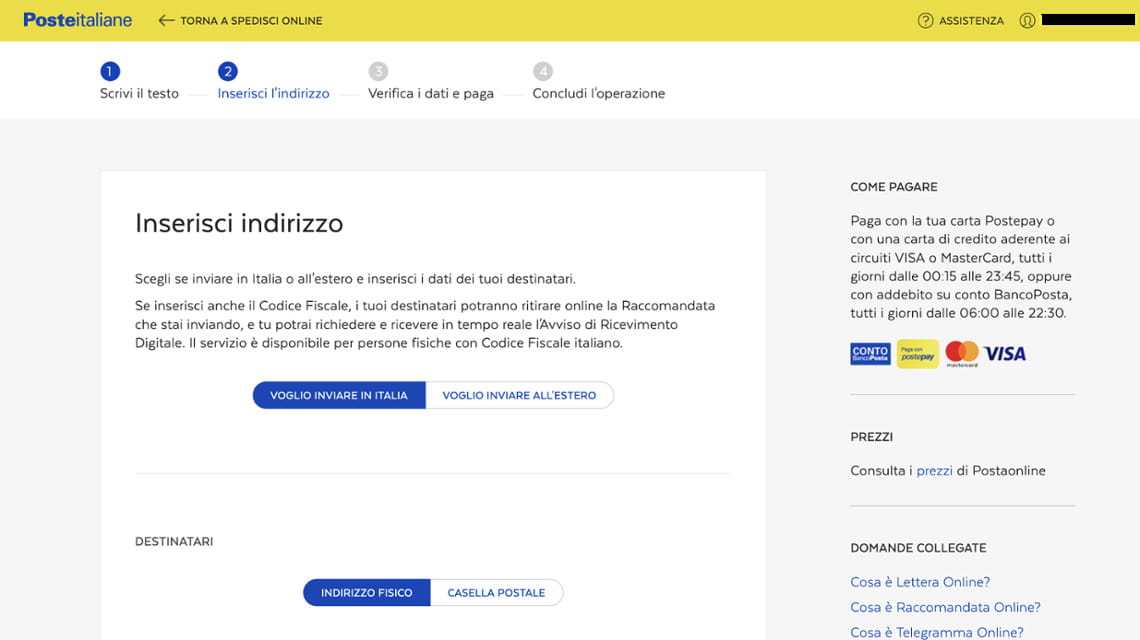
Task: Click the Mastercard logo
Action: (962, 353)
